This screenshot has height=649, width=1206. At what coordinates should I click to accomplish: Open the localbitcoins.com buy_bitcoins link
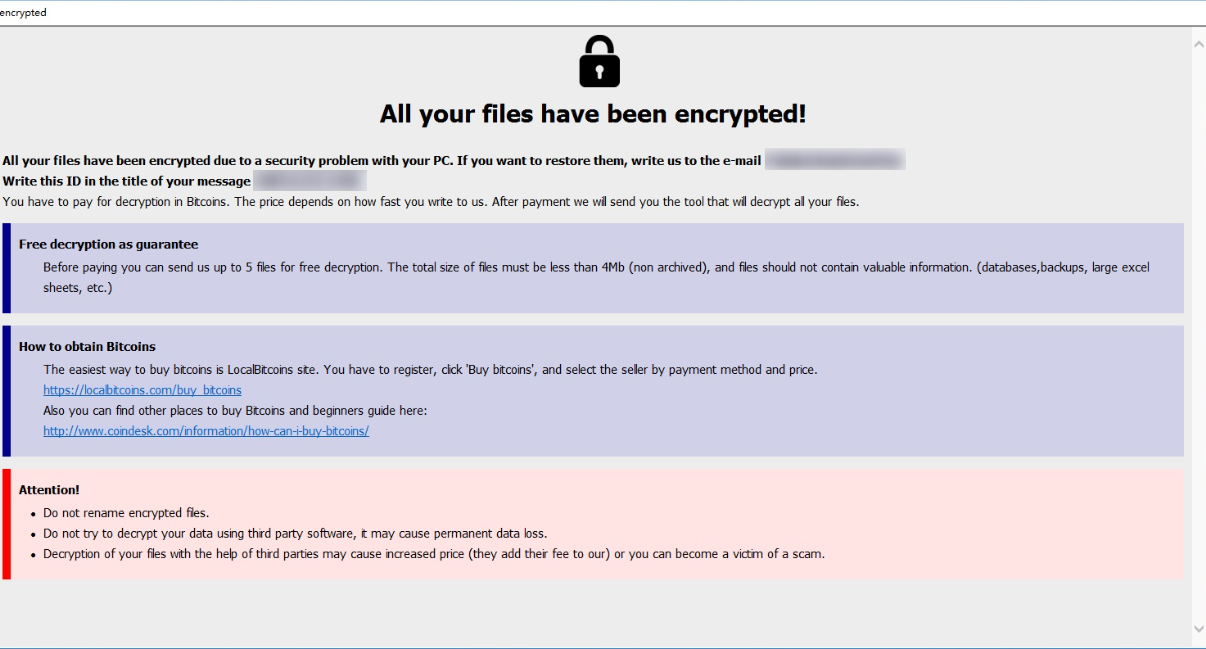click(142, 390)
